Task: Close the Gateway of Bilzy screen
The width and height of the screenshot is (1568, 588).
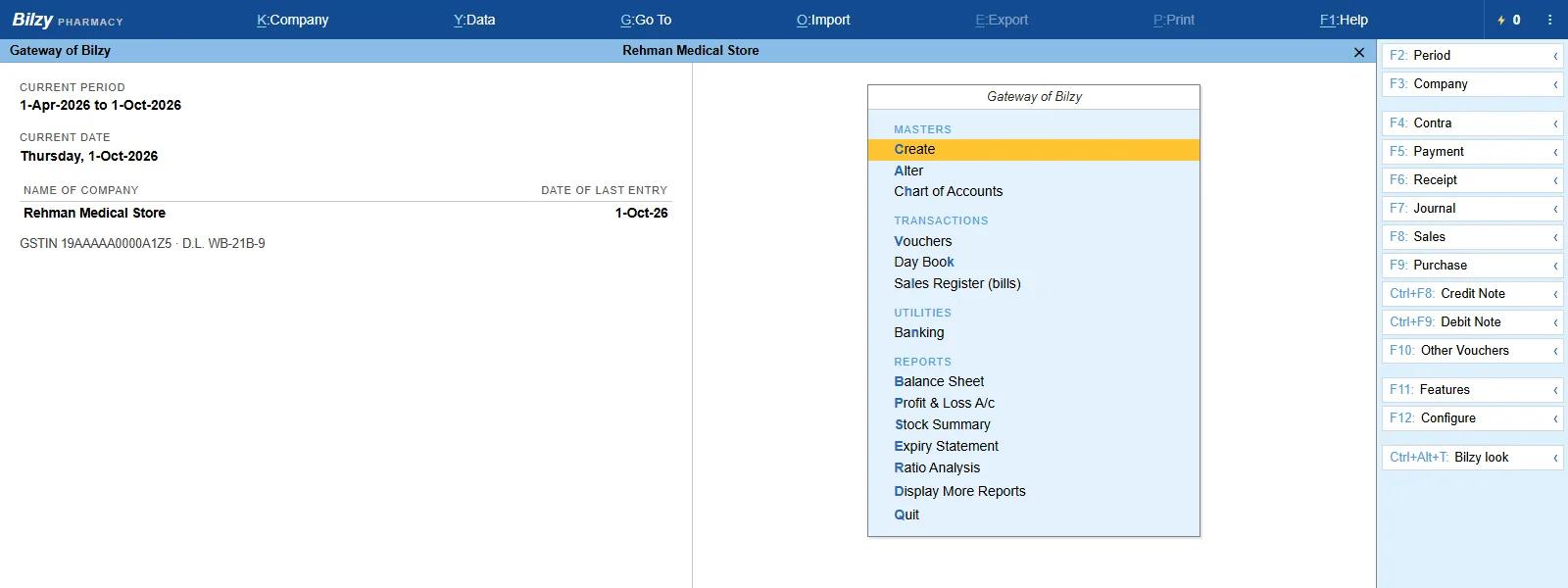Action: pyautogui.click(x=1358, y=52)
